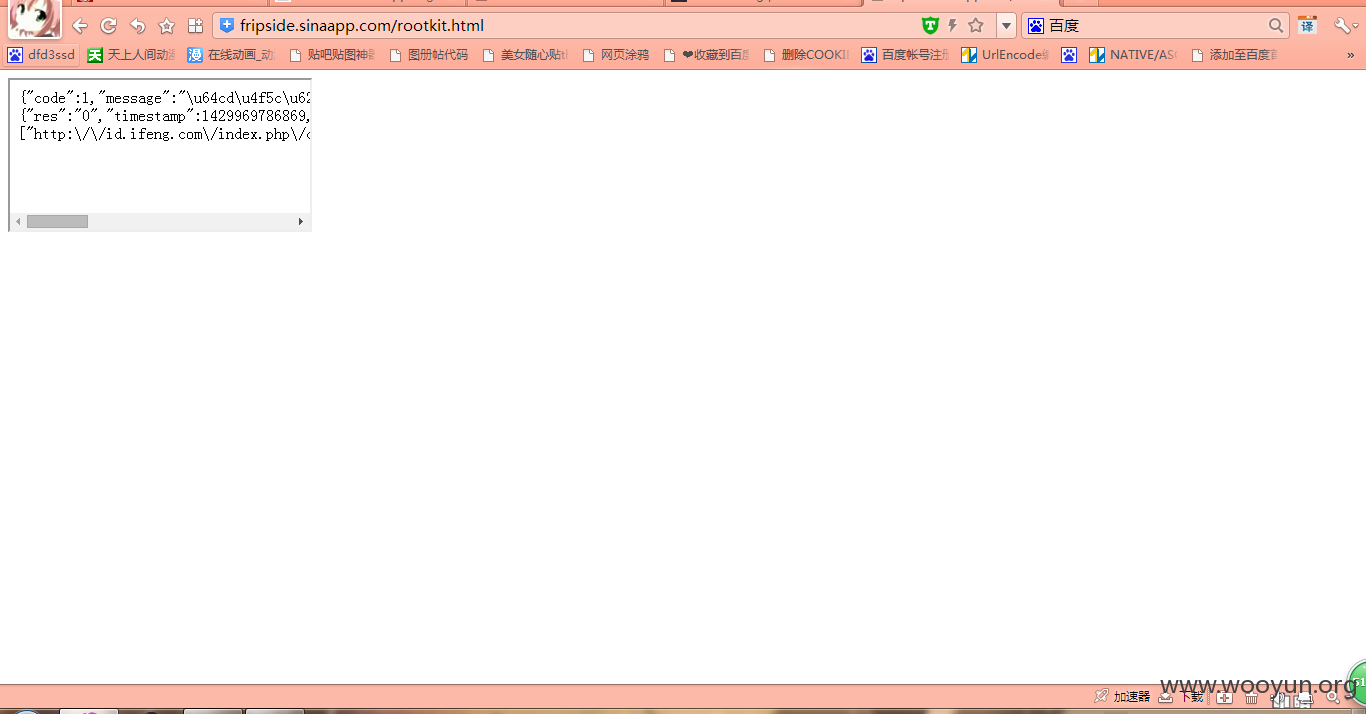The image size is (1366, 714).
Task: Click the undo closed-tab arrow icon
Action: click(138, 26)
